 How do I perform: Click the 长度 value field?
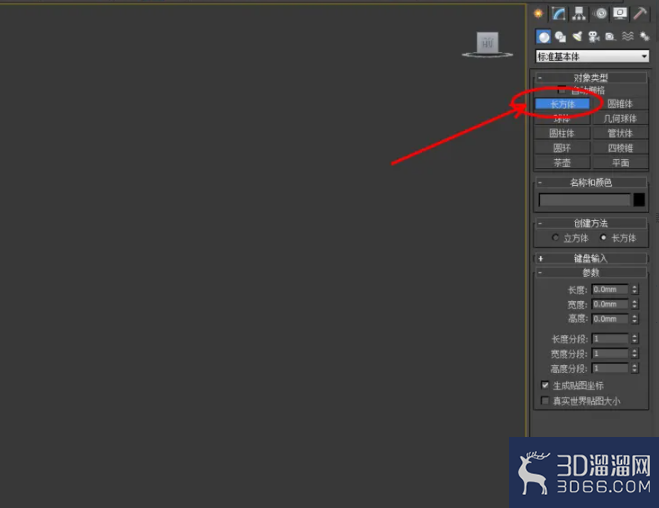tap(610, 290)
